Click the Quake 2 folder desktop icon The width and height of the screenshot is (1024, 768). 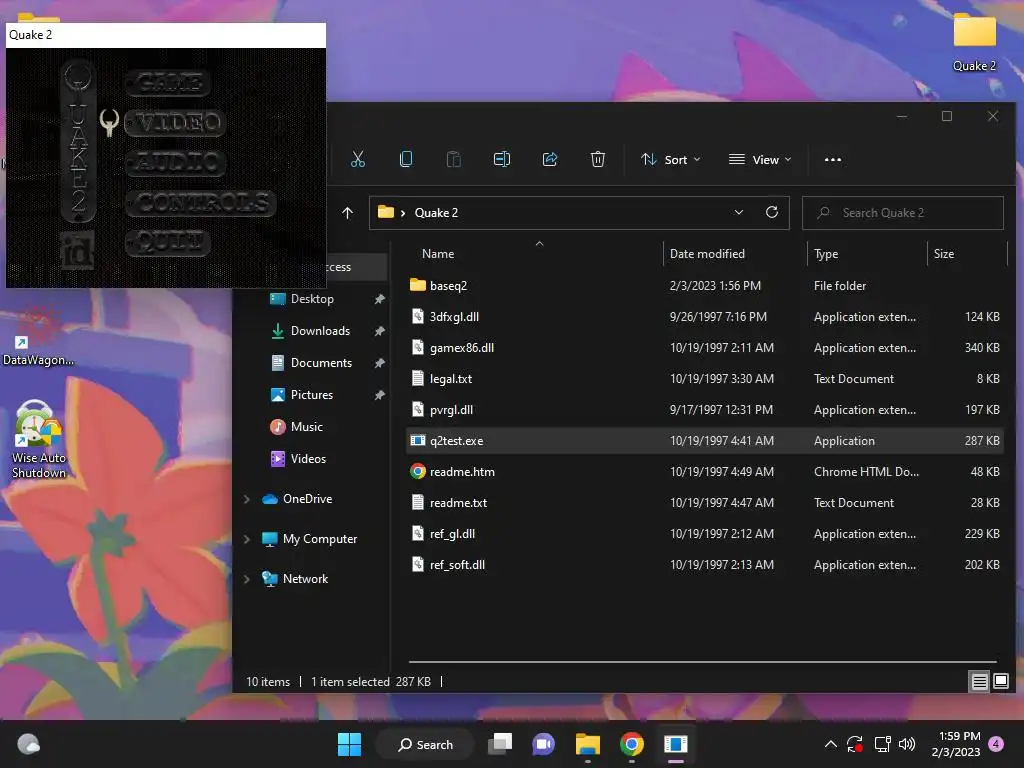pyautogui.click(x=974, y=42)
